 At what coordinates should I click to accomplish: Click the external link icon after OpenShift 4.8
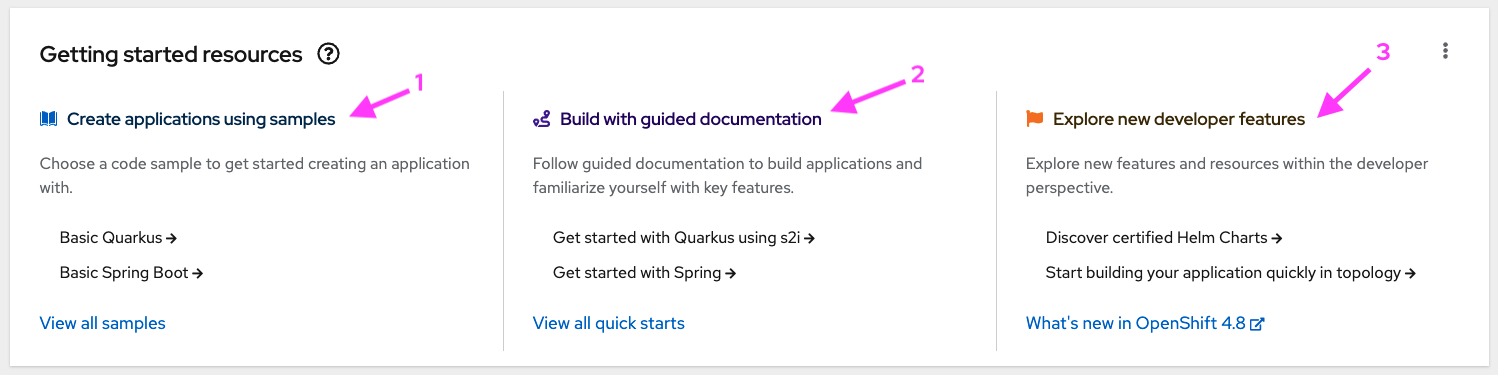1258,324
